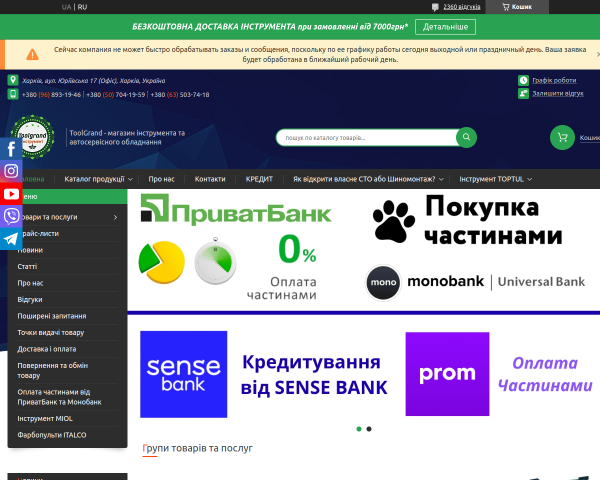Click the green round cart icon
This screenshot has width=600, height=480.
562,137
